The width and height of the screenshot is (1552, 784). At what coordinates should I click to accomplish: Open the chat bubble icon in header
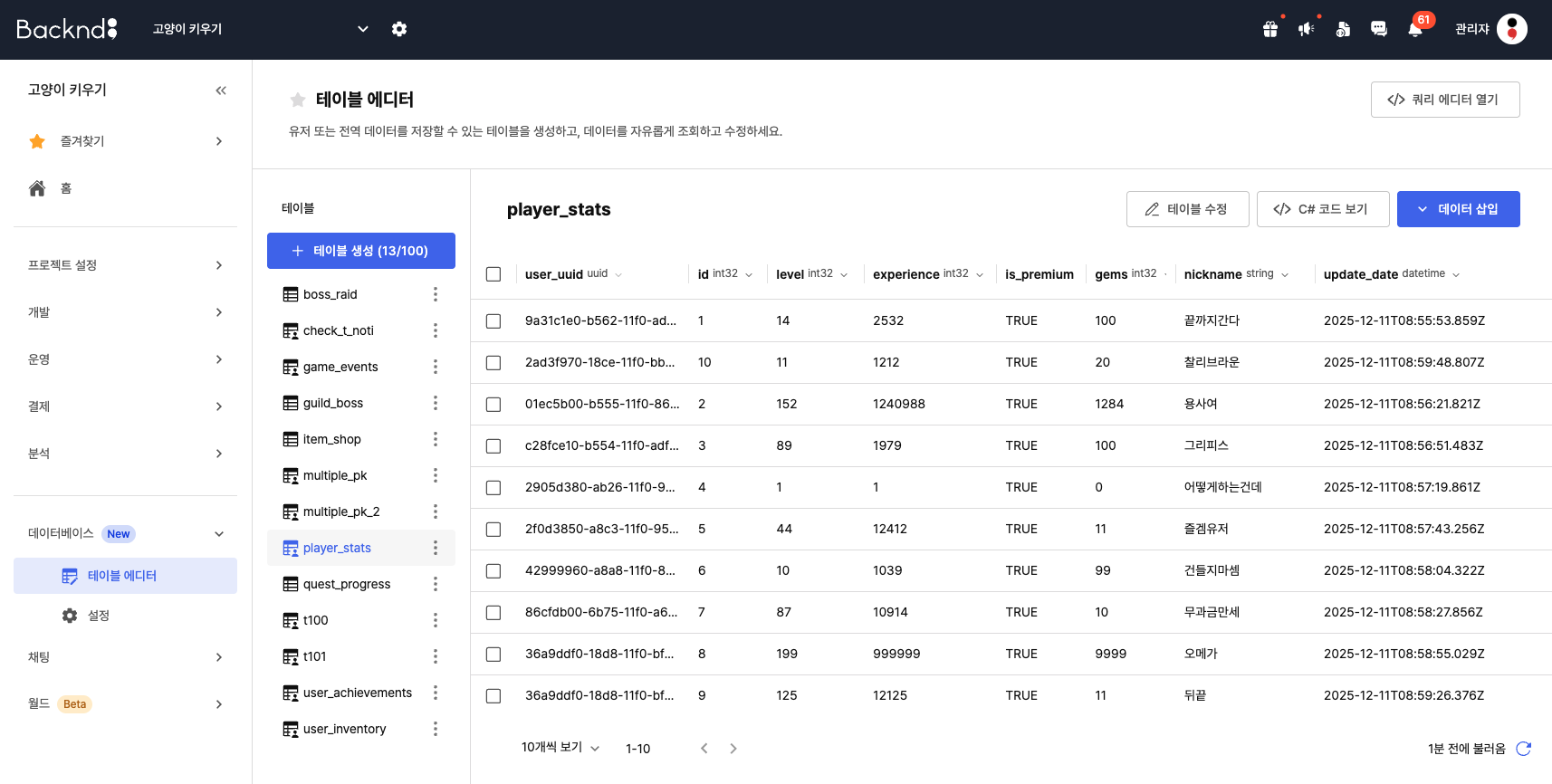pyautogui.click(x=1379, y=29)
